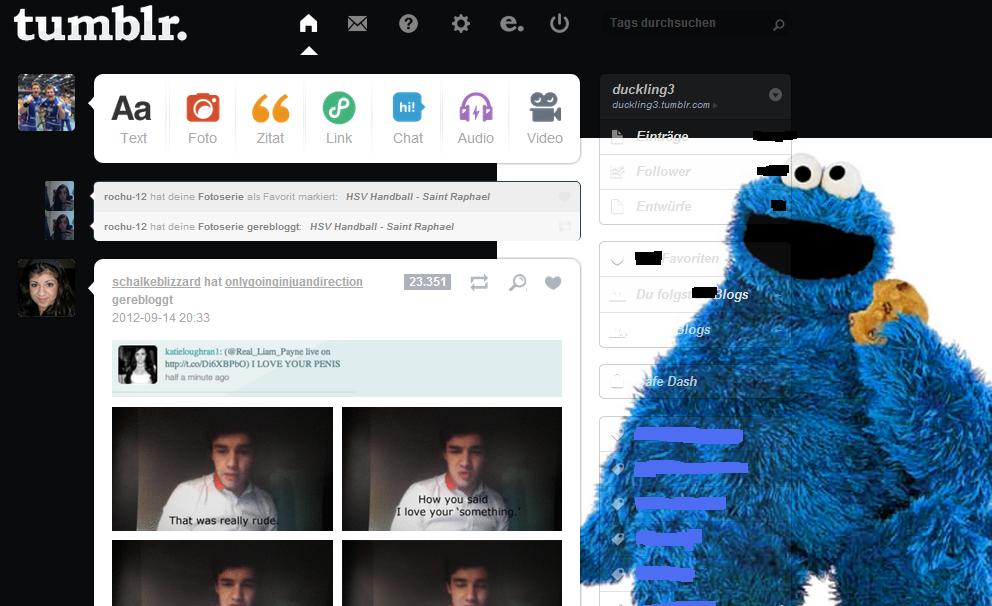
Task: Show the 23.351 notes count
Action: click(427, 281)
